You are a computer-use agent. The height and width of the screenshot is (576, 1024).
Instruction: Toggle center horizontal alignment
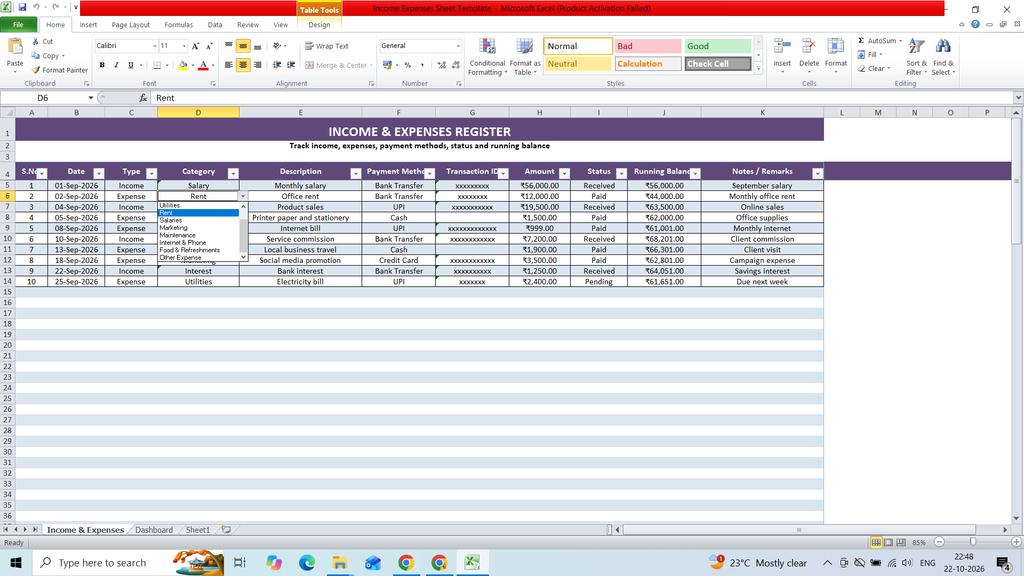pyautogui.click(x=243, y=65)
